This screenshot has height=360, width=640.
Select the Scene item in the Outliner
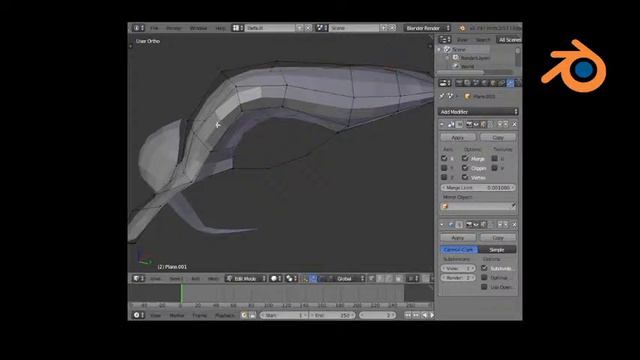(459, 49)
